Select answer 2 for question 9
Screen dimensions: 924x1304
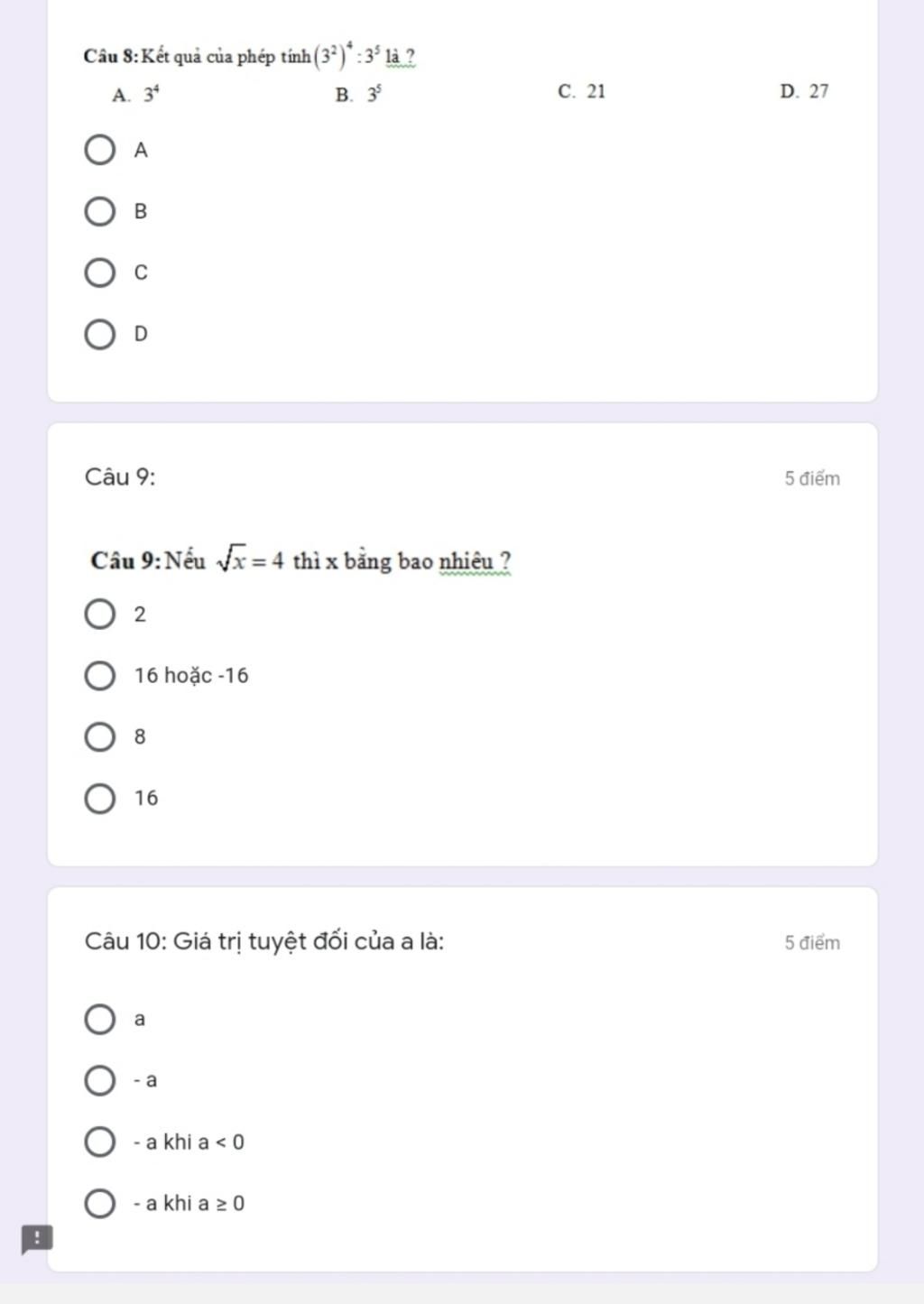pyautogui.click(x=99, y=615)
